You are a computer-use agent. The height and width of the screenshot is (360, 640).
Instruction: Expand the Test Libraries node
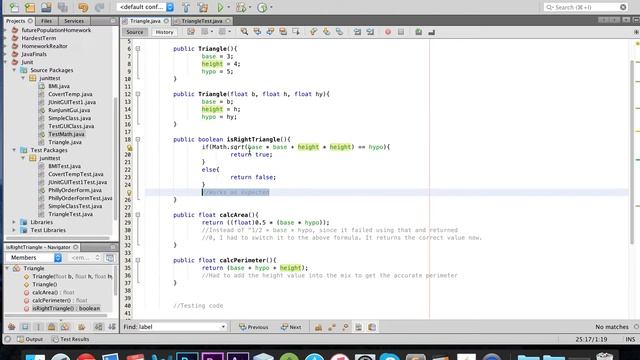pos(14,230)
